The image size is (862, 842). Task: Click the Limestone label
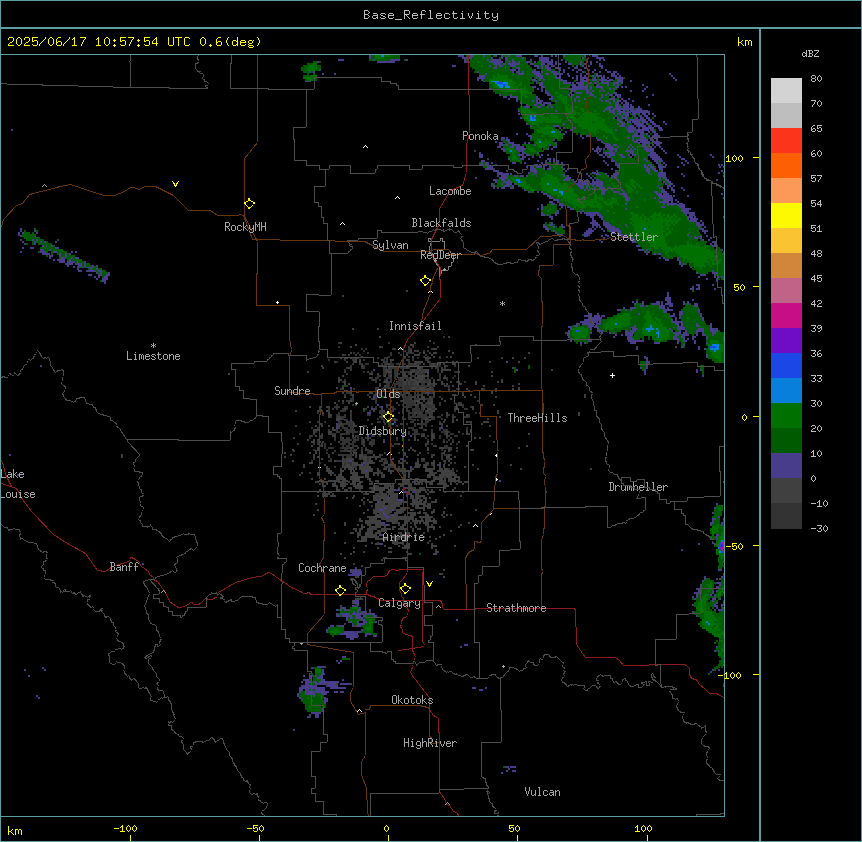click(153, 356)
